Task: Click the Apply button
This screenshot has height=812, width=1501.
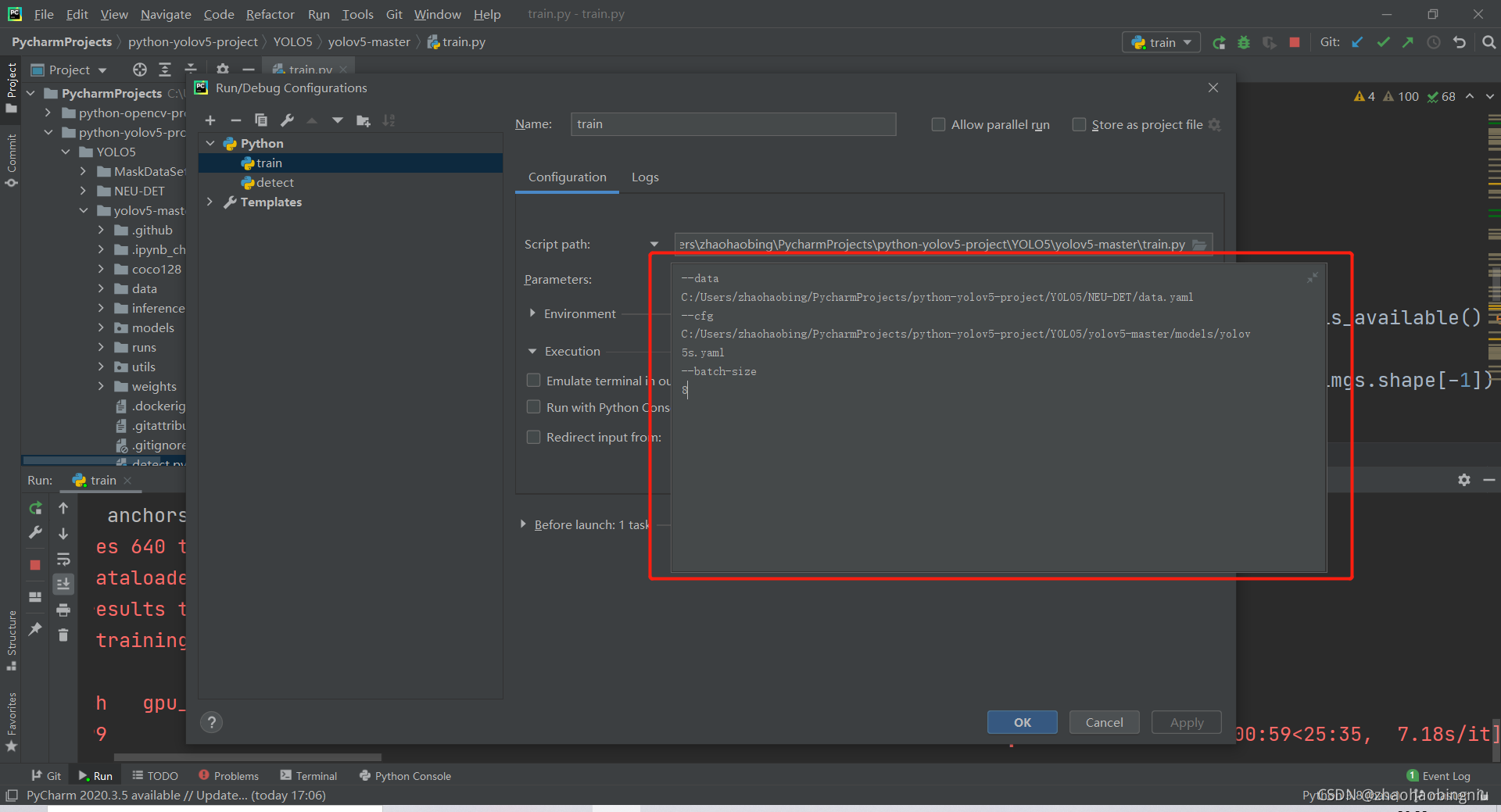Action: coord(1186,722)
